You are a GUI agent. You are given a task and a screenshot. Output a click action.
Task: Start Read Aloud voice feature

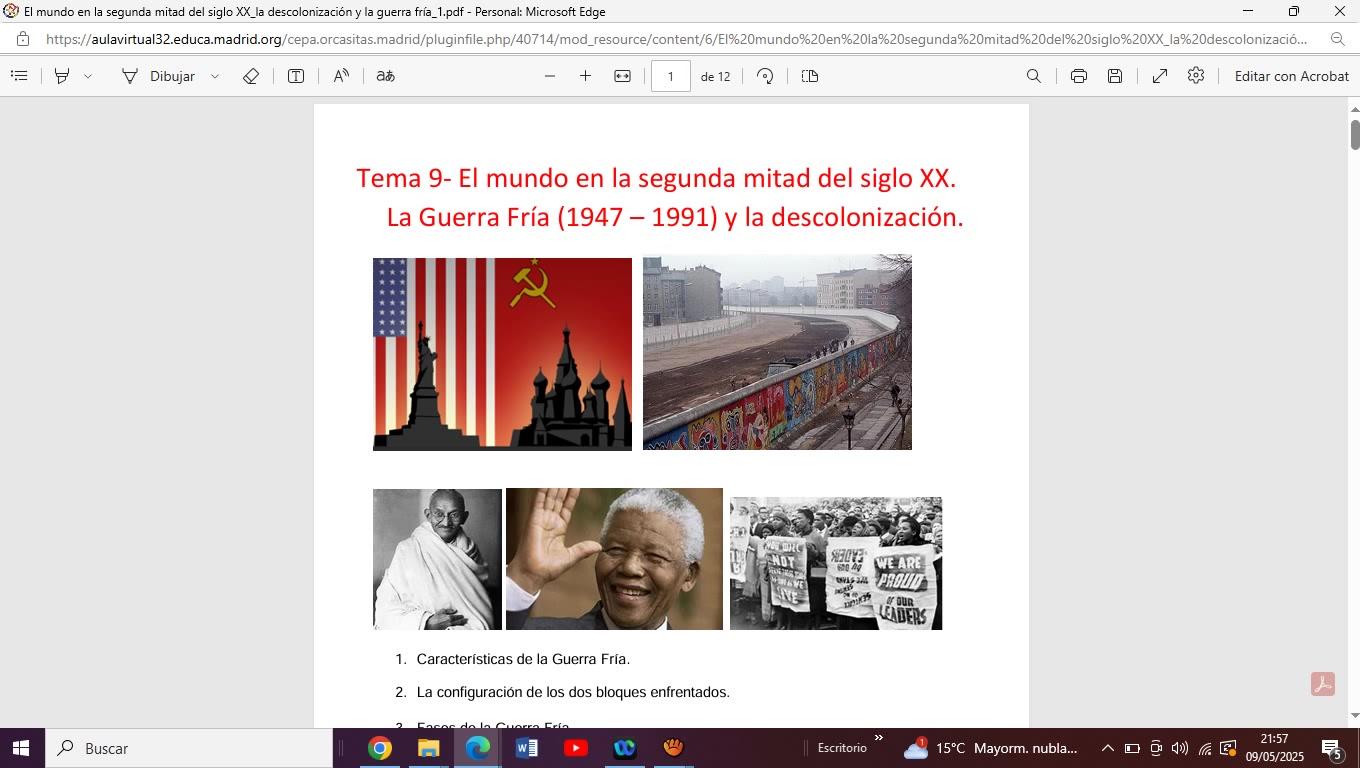pos(341,76)
